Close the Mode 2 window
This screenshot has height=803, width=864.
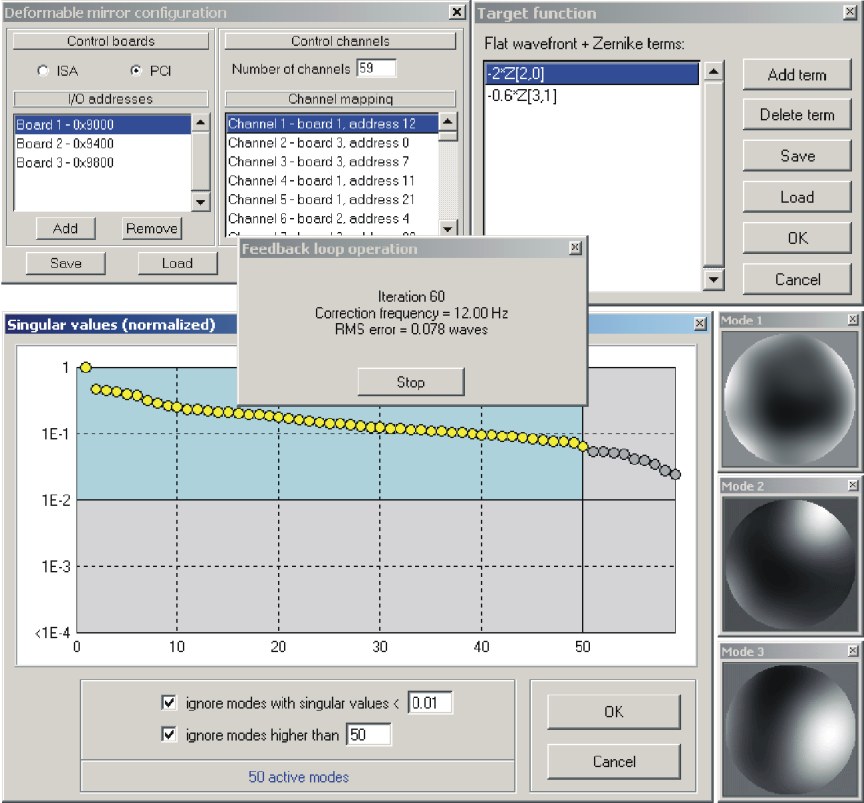pyautogui.click(x=852, y=484)
